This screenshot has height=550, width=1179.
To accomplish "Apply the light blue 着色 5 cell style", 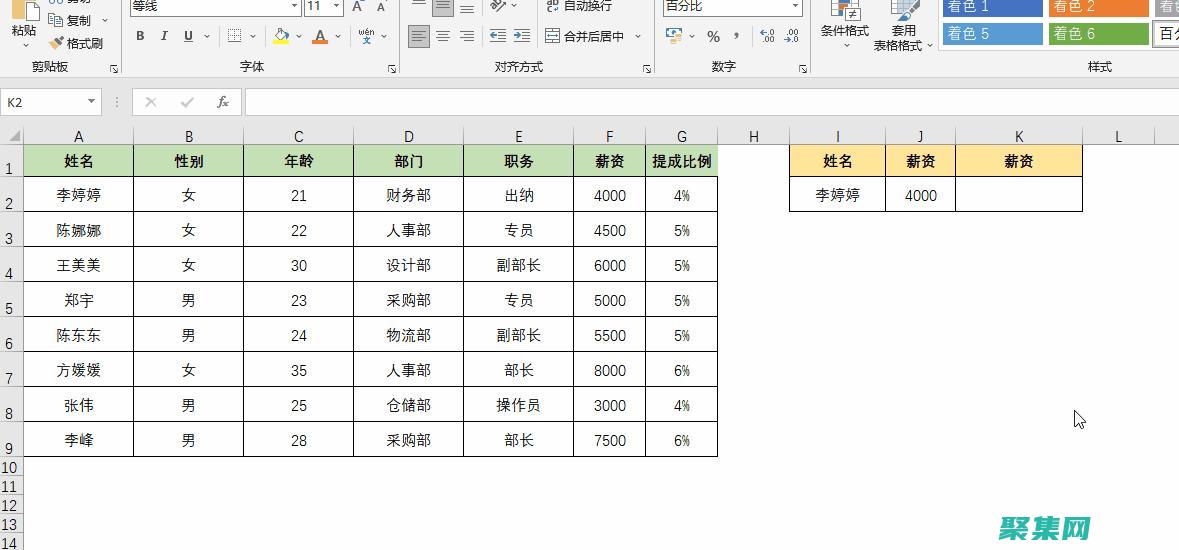I will [993, 33].
